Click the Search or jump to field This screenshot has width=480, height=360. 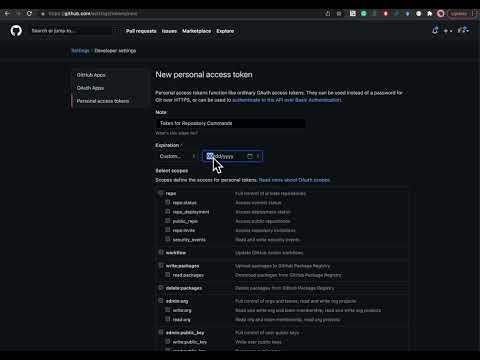point(72,31)
